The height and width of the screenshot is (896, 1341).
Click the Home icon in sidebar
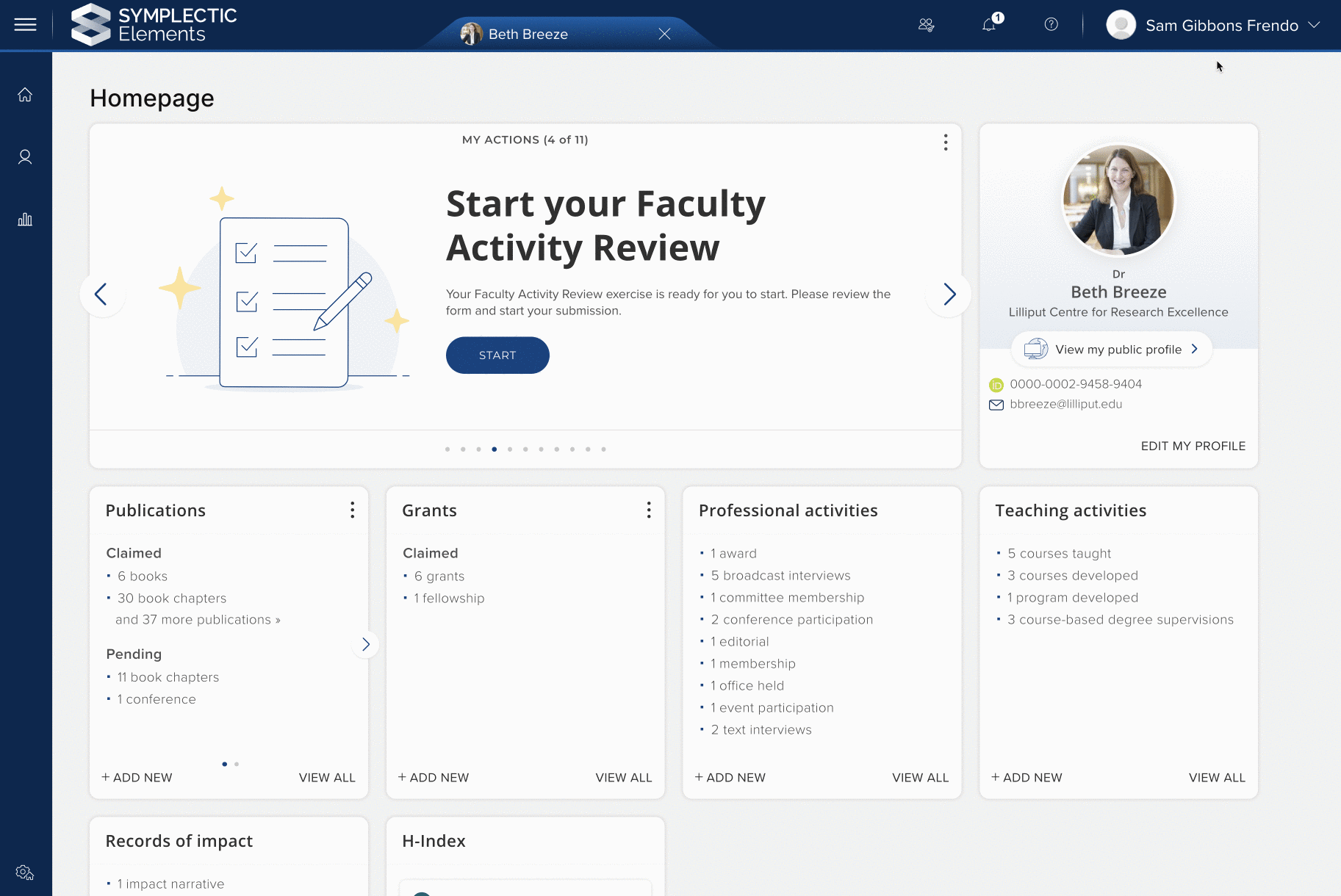[x=25, y=95]
